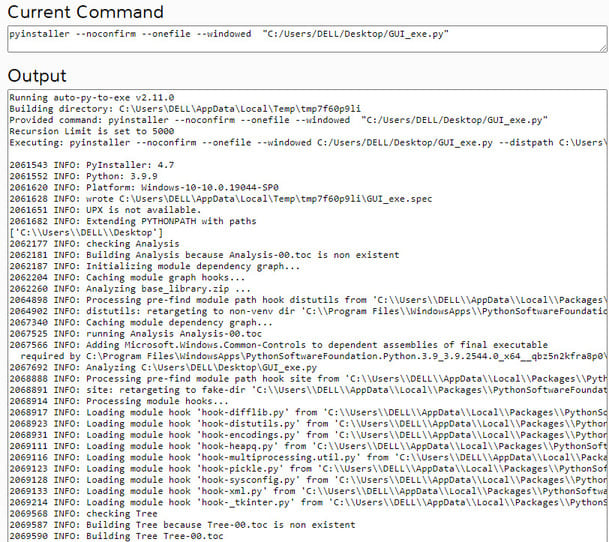Click the 'site: retargeting to fake-dir' line
609x542 pixels.
click(x=308, y=390)
